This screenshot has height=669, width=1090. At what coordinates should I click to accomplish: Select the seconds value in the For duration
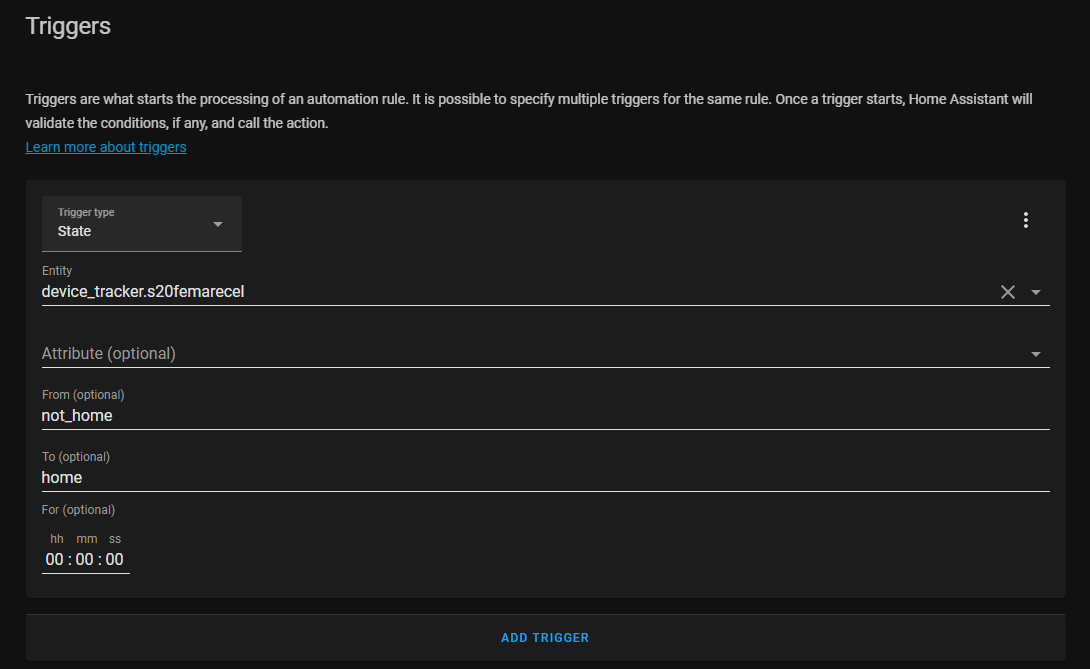pyautogui.click(x=115, y=560)
